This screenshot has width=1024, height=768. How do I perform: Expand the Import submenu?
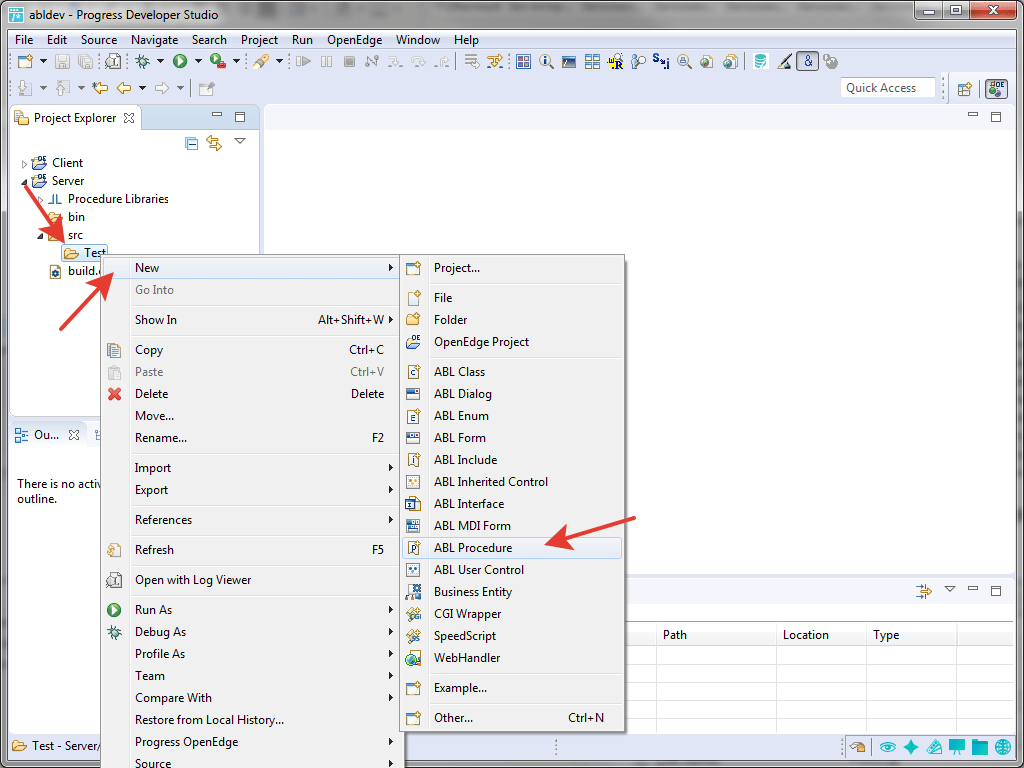click(x=251, y=468)
